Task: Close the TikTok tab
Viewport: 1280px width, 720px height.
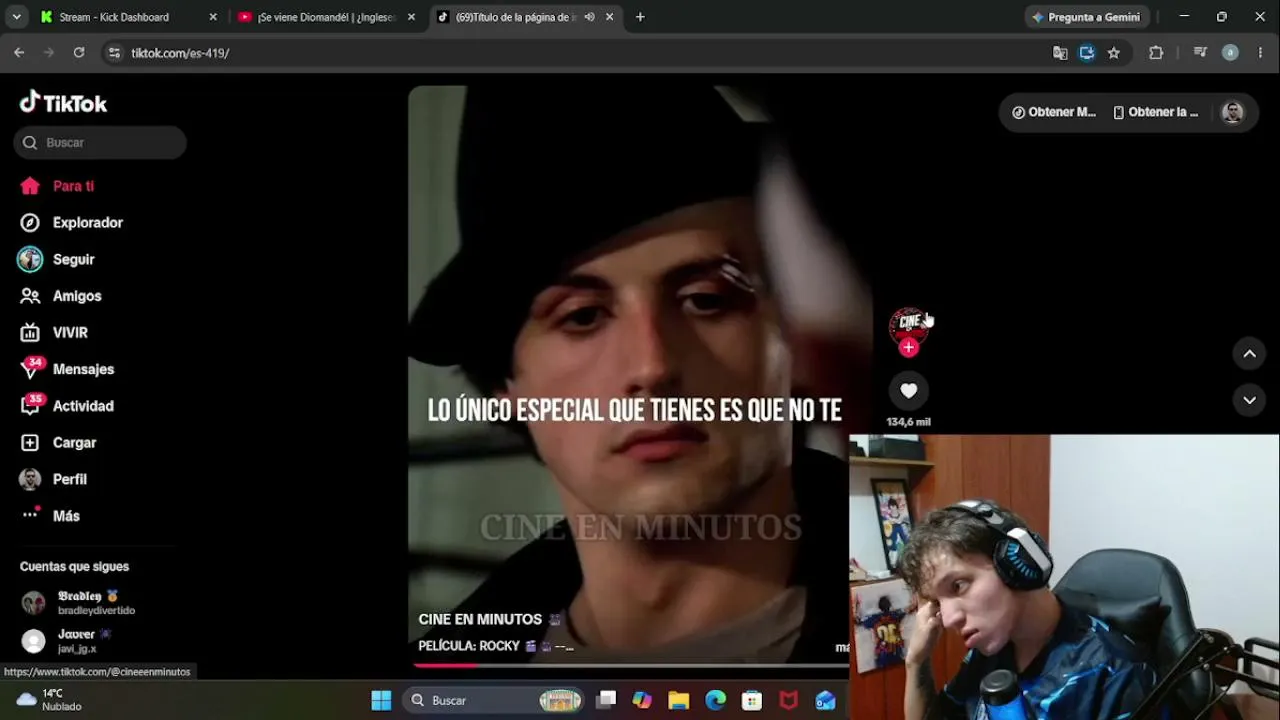Action: coord(609,17)
